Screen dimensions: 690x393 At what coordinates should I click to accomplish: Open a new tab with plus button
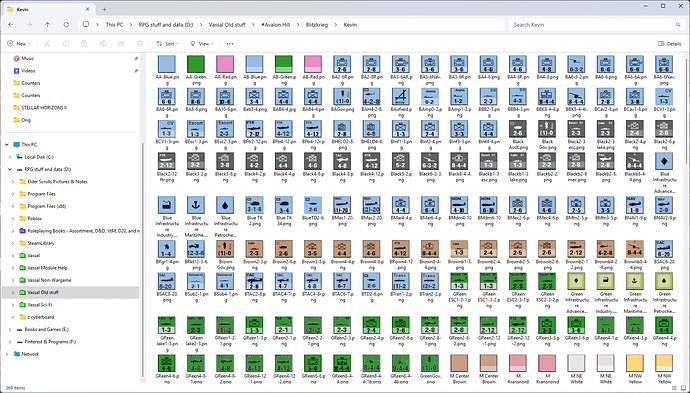(104, 9)
